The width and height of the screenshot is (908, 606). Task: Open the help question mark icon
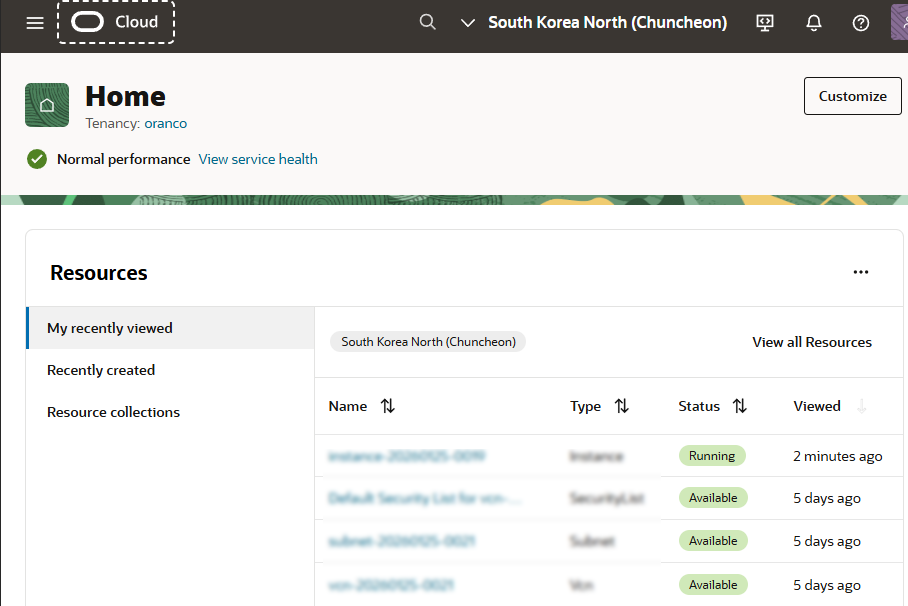[861, 23]
